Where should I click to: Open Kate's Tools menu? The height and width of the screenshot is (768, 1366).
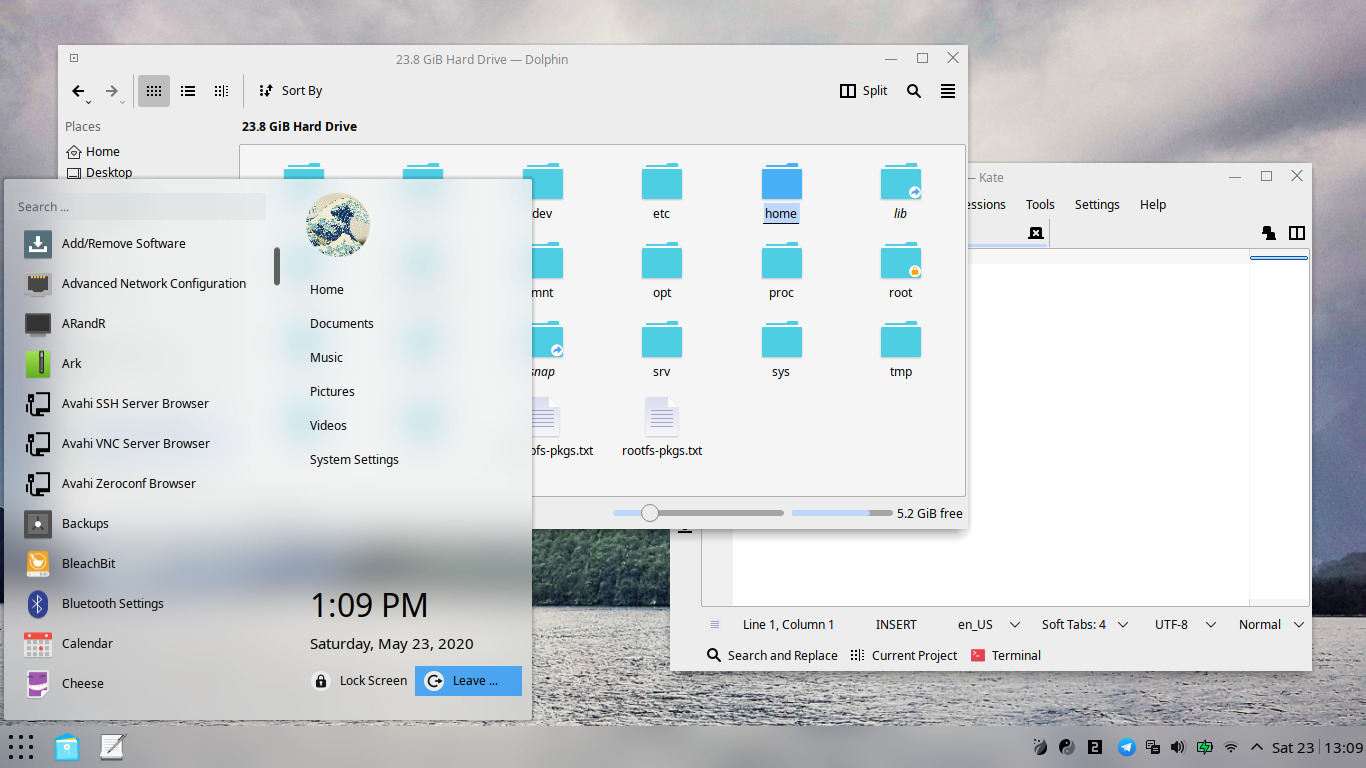click(x=1040, y=205)
